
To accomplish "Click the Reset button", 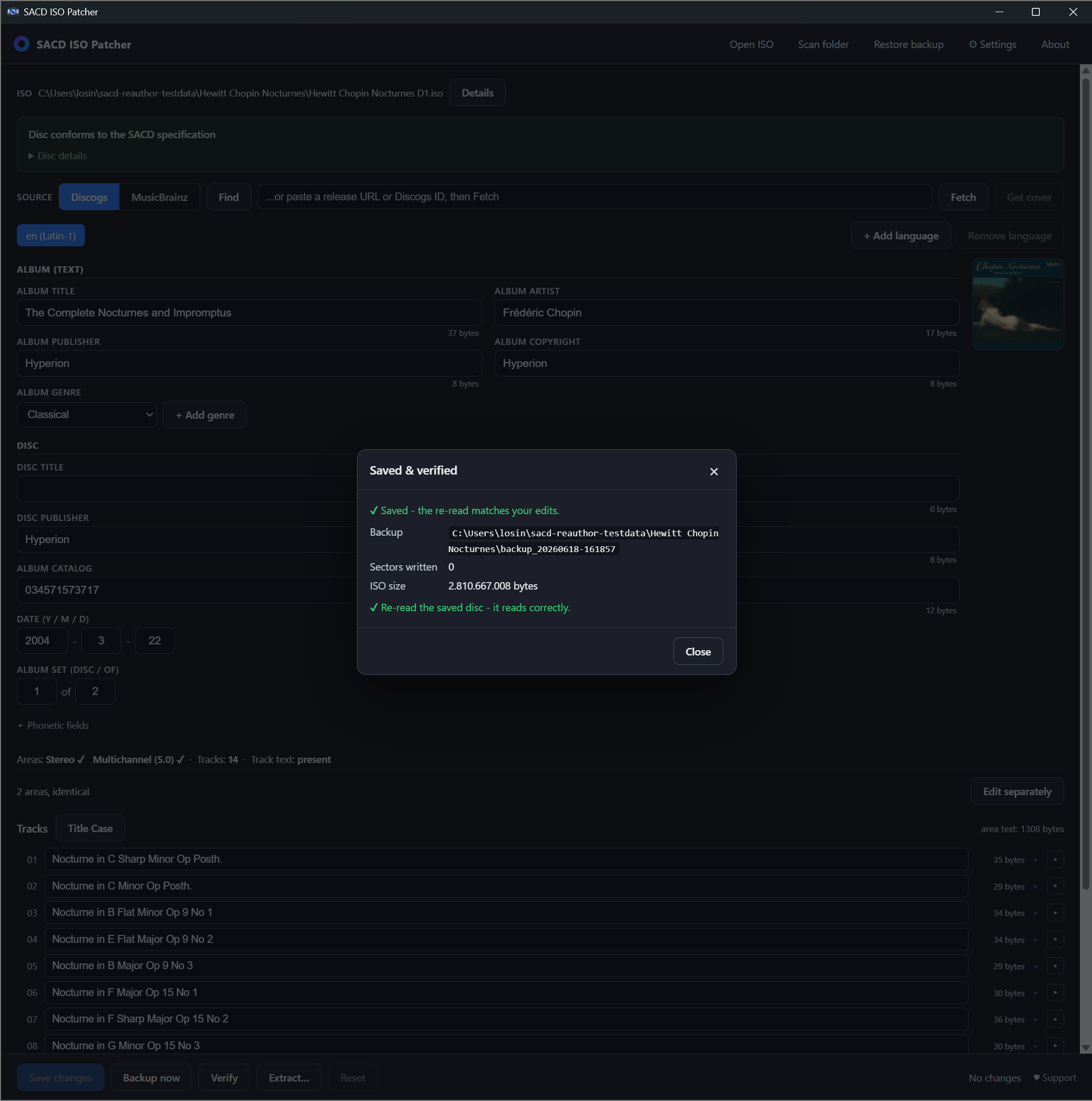I will coord(353,1078).
